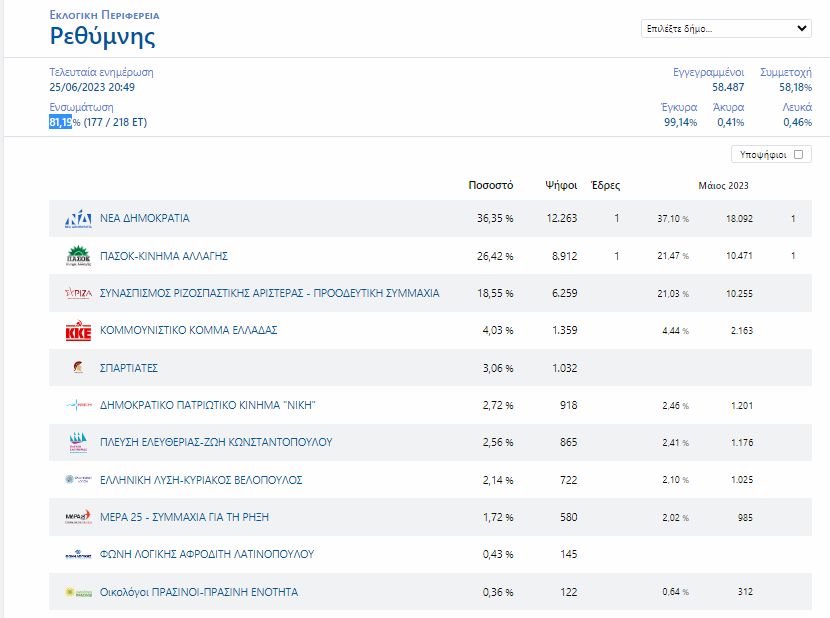The height and width of the screenshot is (618, 830).
Task: Click May 2023 value 21,03 %
Action: tap(673, 294)
